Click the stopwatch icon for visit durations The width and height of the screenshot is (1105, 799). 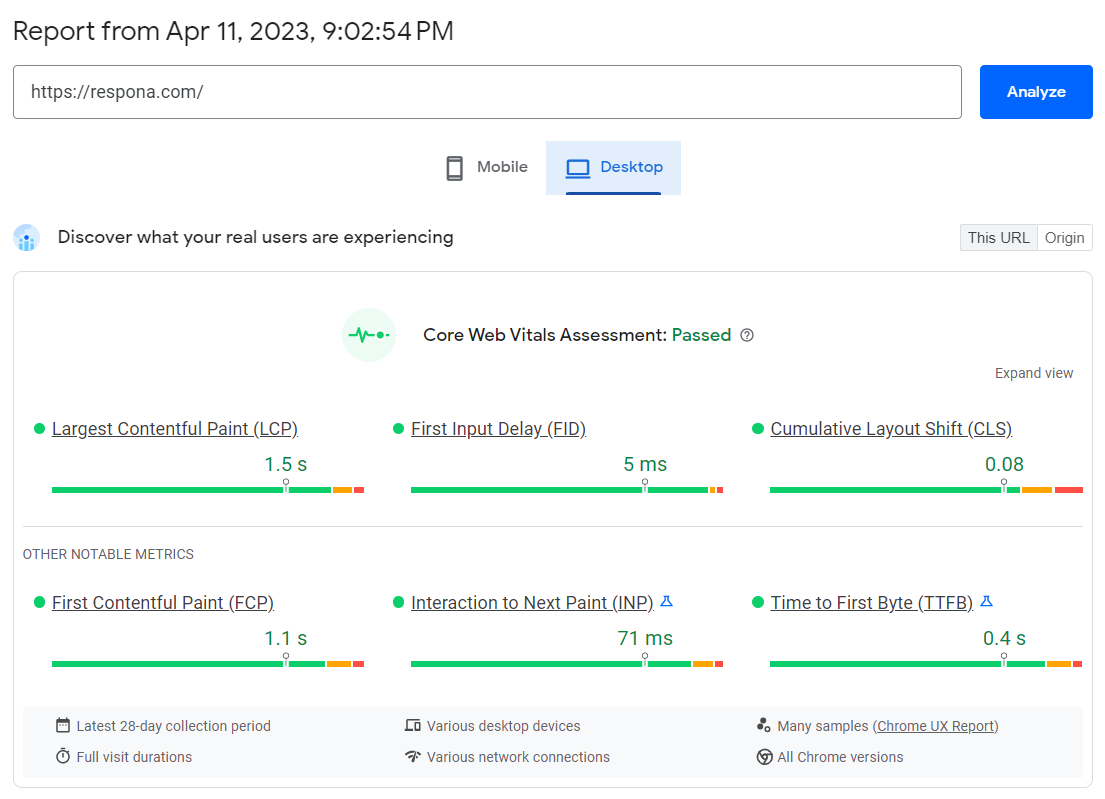62,757
